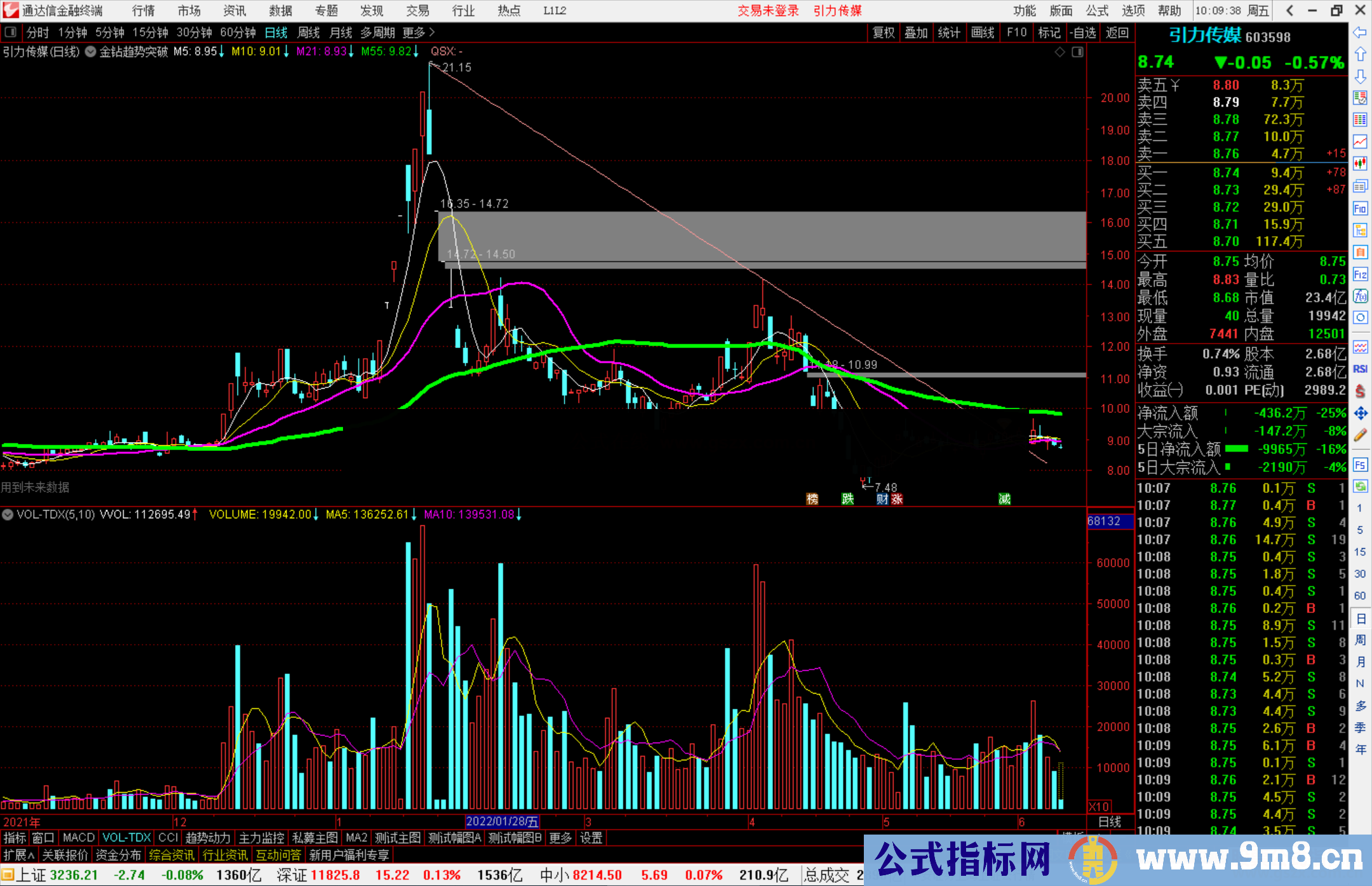Open the 资金分布 tab at bottom

pyautogui.click(x=118, y=855)
